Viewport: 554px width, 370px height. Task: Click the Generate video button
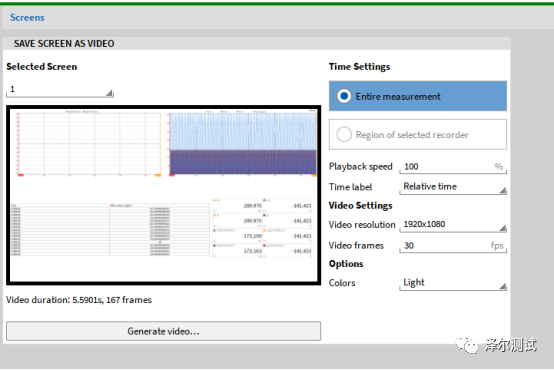pos(163,331)
